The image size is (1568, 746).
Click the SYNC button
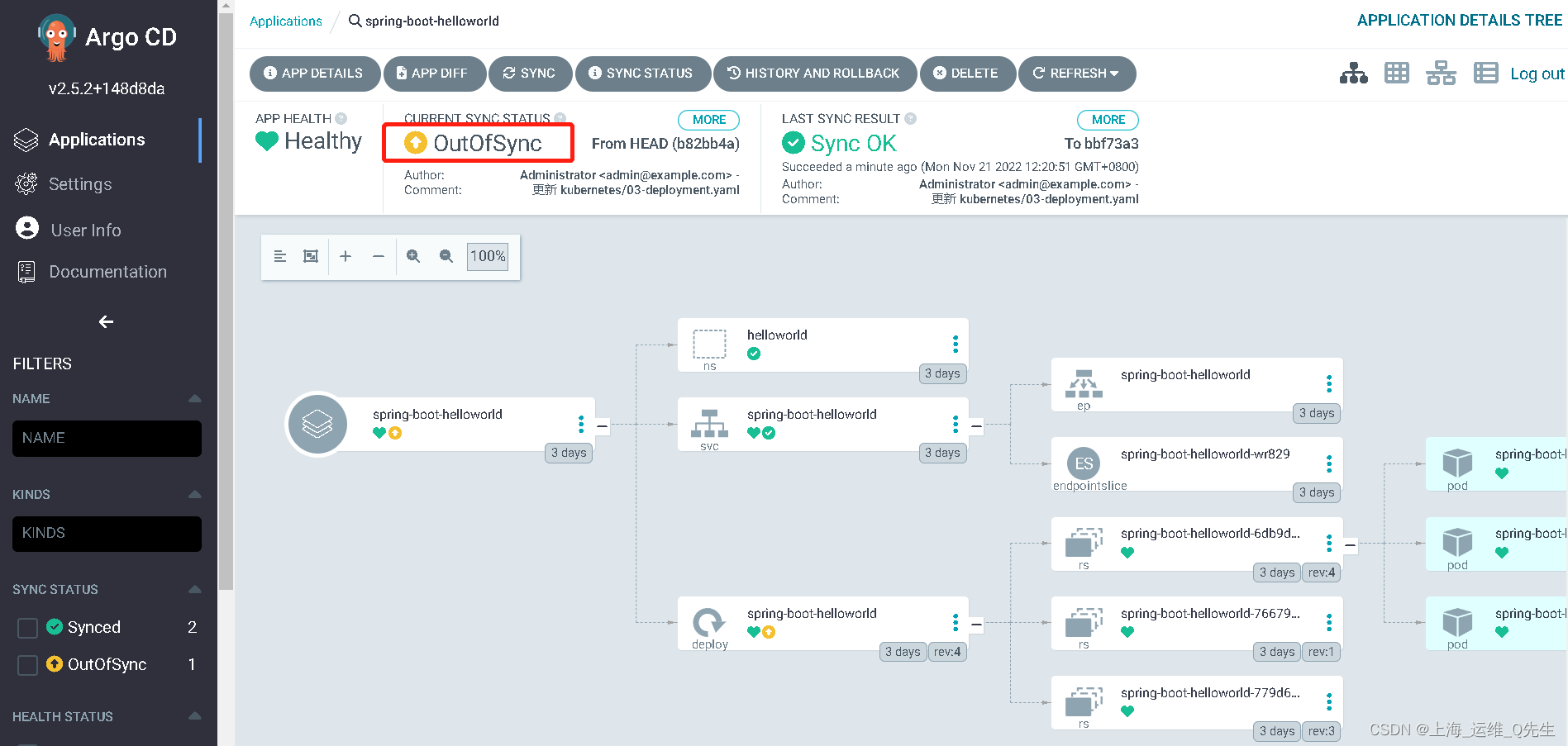tap(530, 74)
